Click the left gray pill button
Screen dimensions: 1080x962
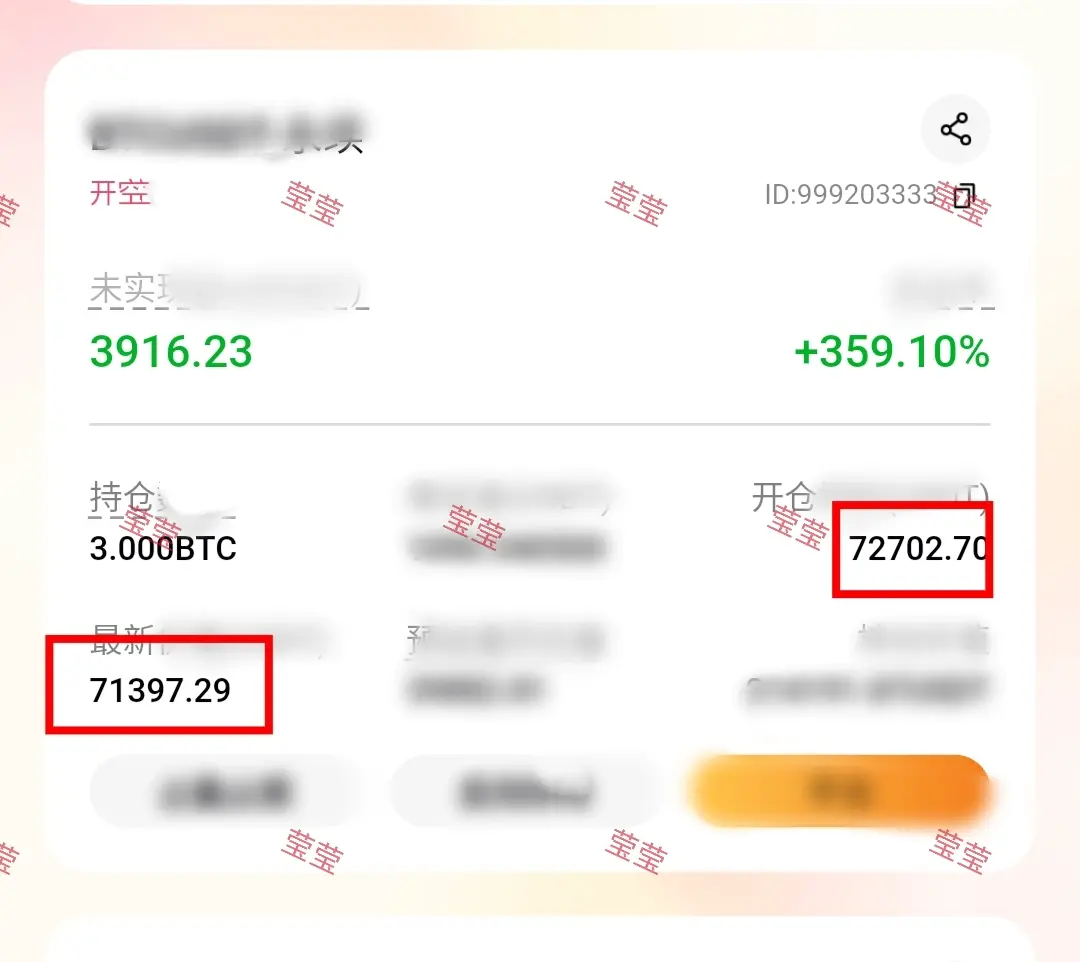225,791
